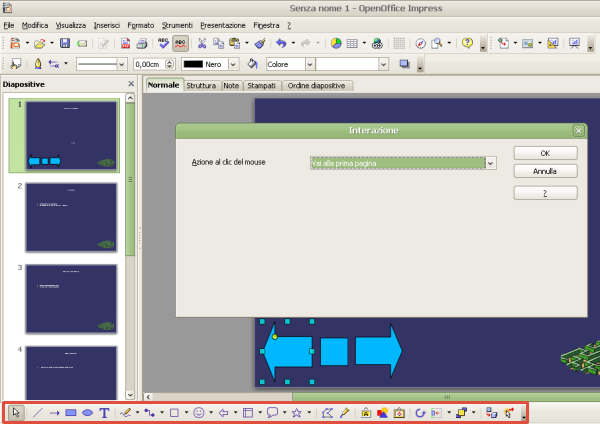600x424 pixels.
Task: Open the Presentazione menu
Action: coord(222,23)
